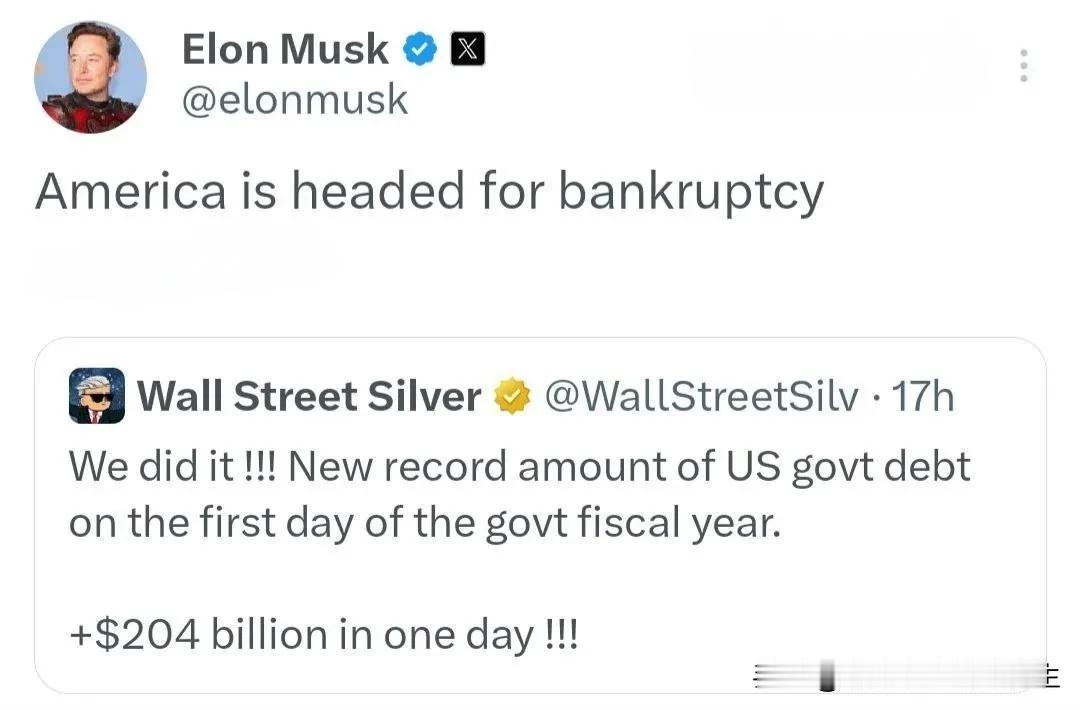The image size is (1080, 710).
Task: Click the gold verified badge beside Wall Street Silver
Action: [512, 396]
